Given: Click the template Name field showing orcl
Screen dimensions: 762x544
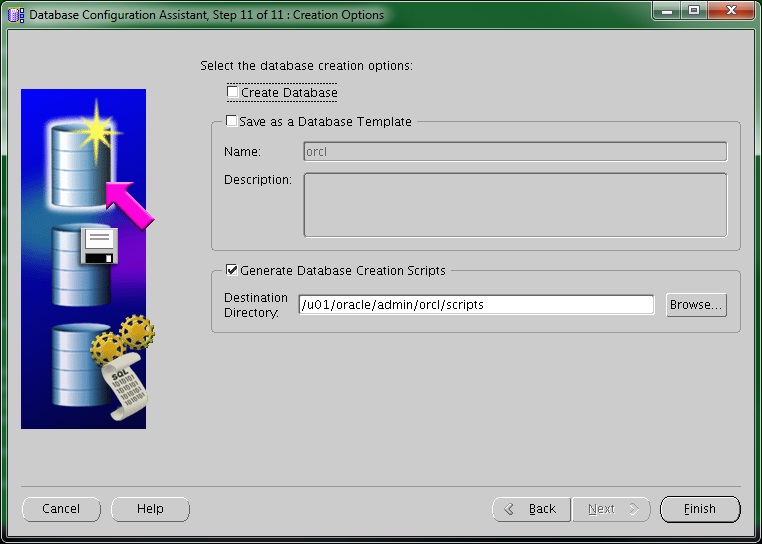Looking at the screenshot, I should [x=515, y=152].
